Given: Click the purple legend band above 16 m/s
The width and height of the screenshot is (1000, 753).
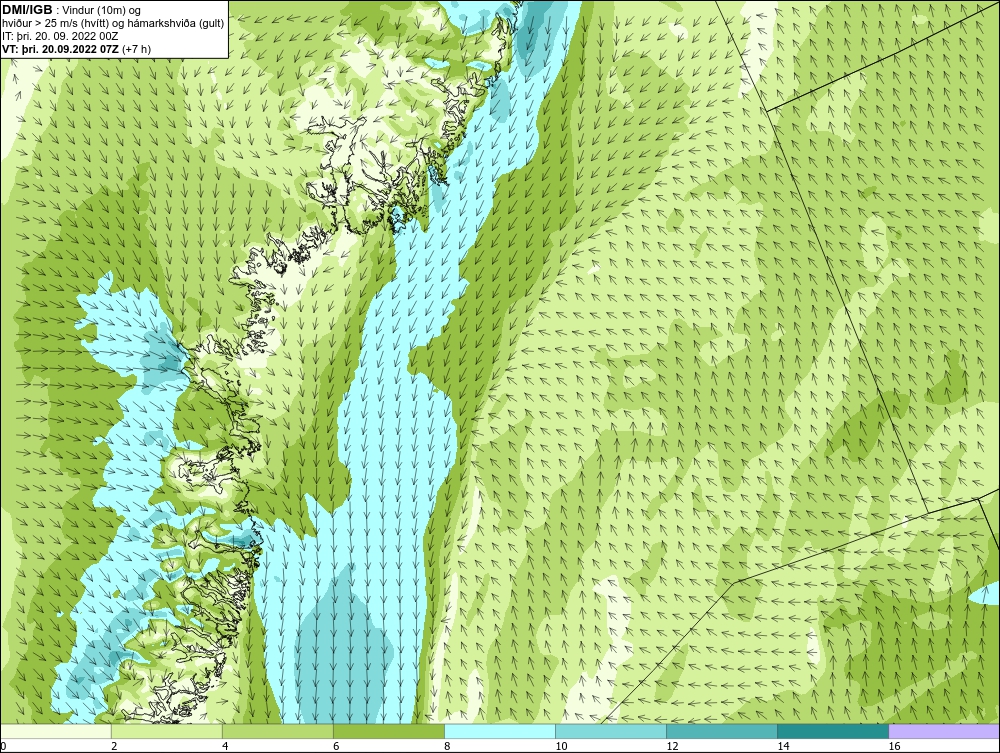Looking at the screenshot, I should point(944,731).
